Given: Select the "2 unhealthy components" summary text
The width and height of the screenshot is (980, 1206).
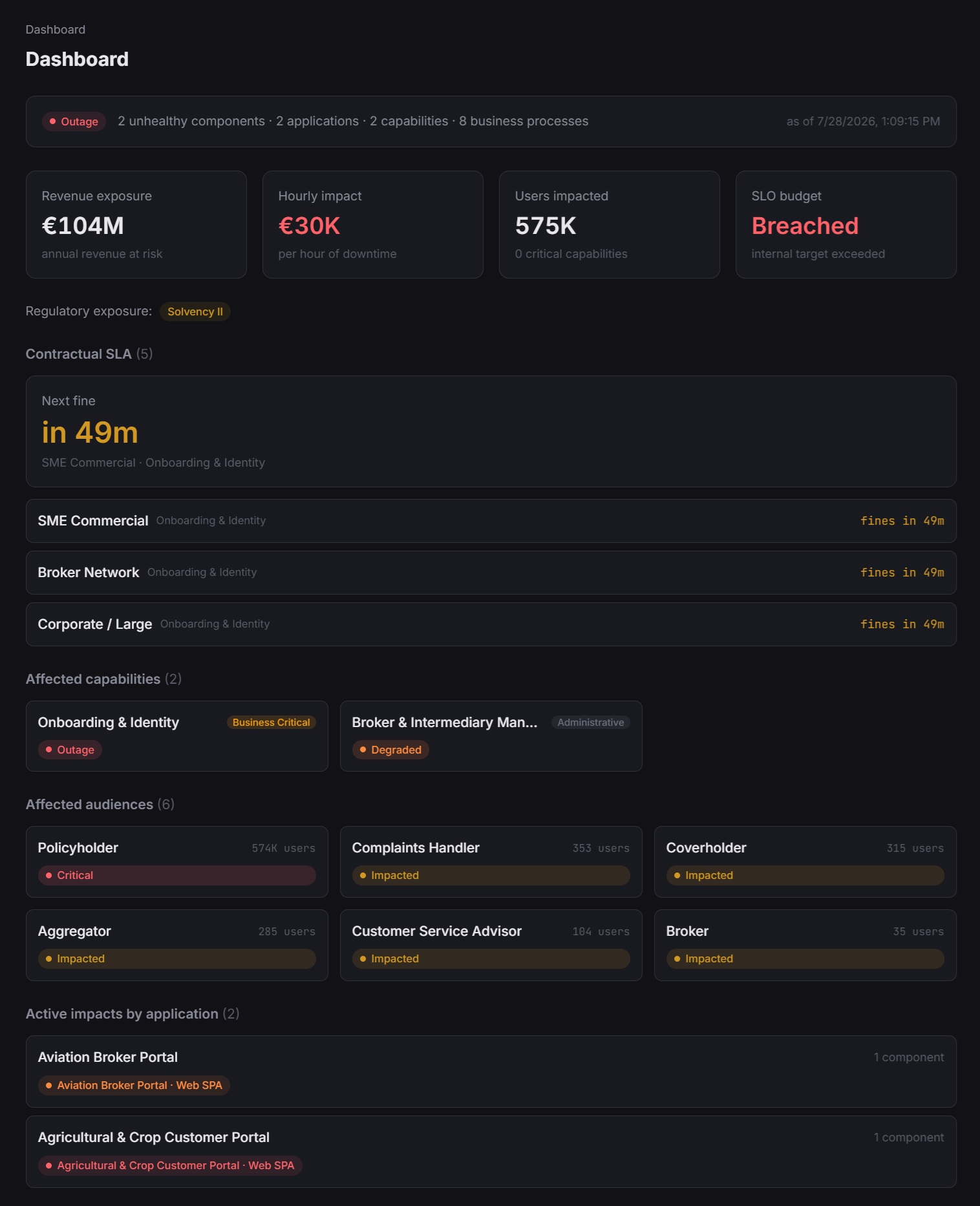Looking at the screenshot, I should click(191, 122).
